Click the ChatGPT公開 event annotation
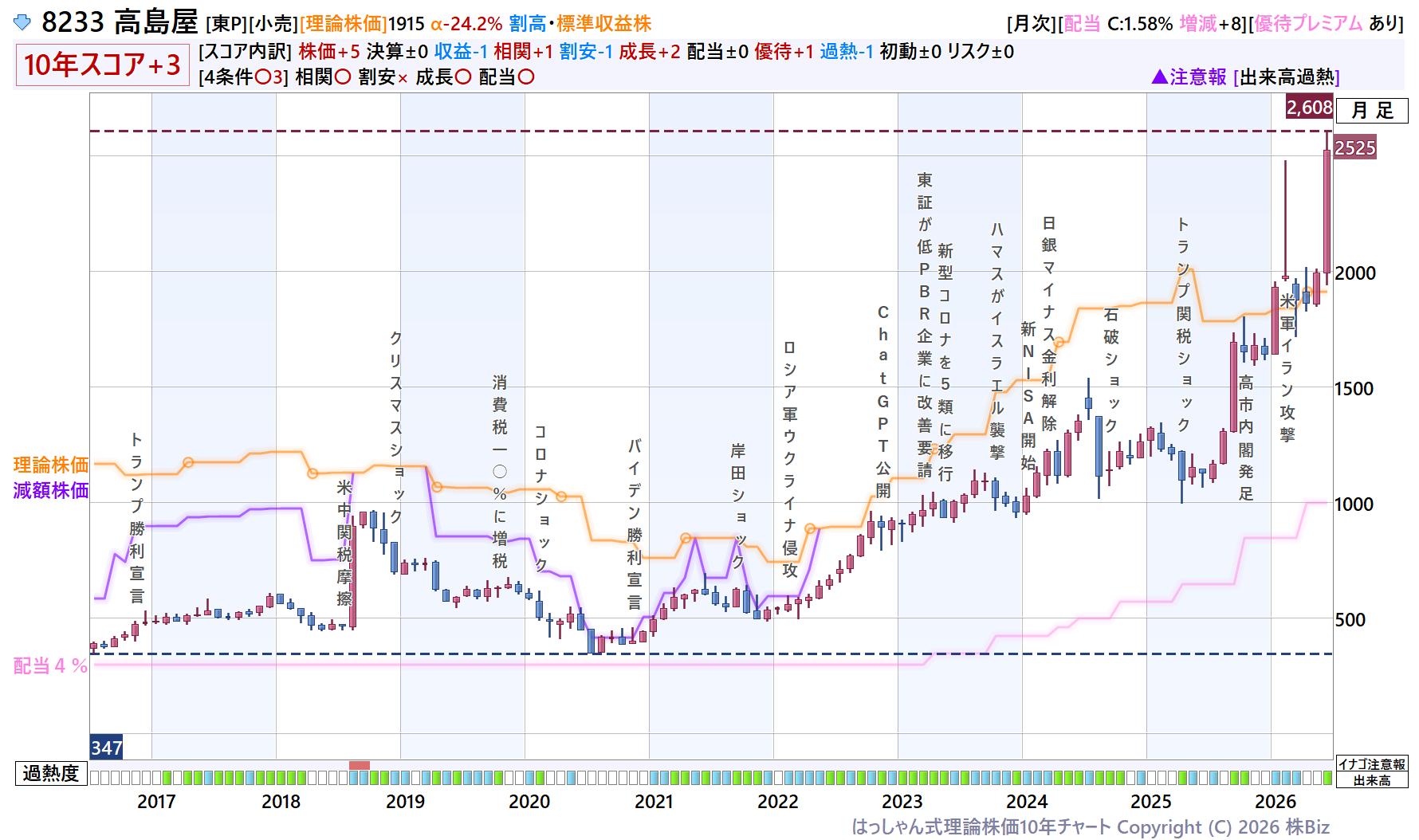The height and width of the screenshot is (840, 1419). click(883, 401)
